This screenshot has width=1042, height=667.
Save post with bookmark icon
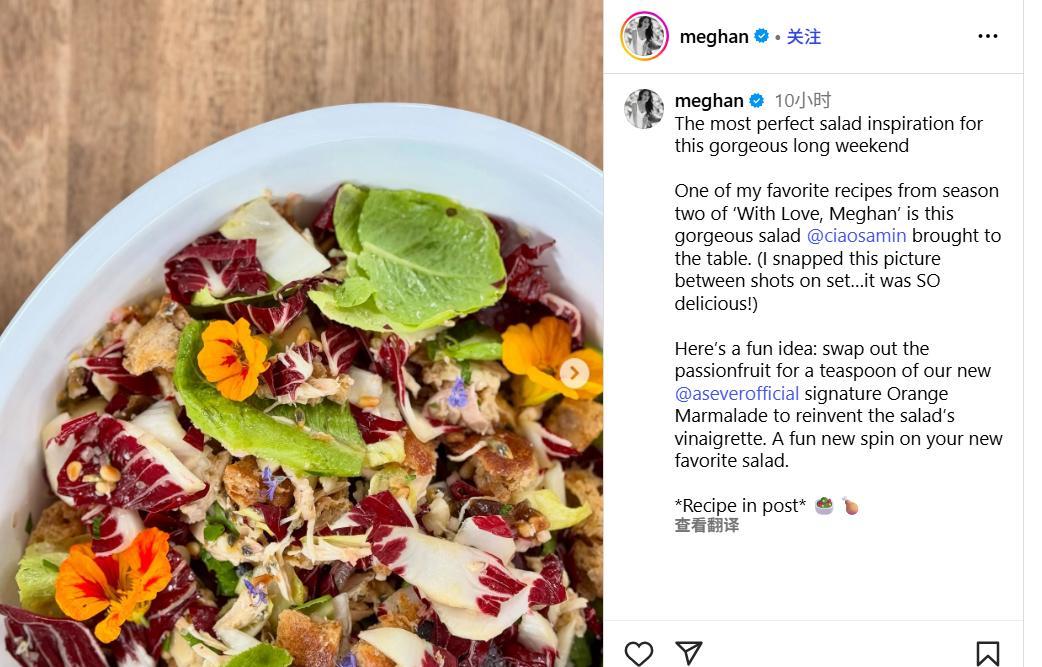tap(988, 654)
